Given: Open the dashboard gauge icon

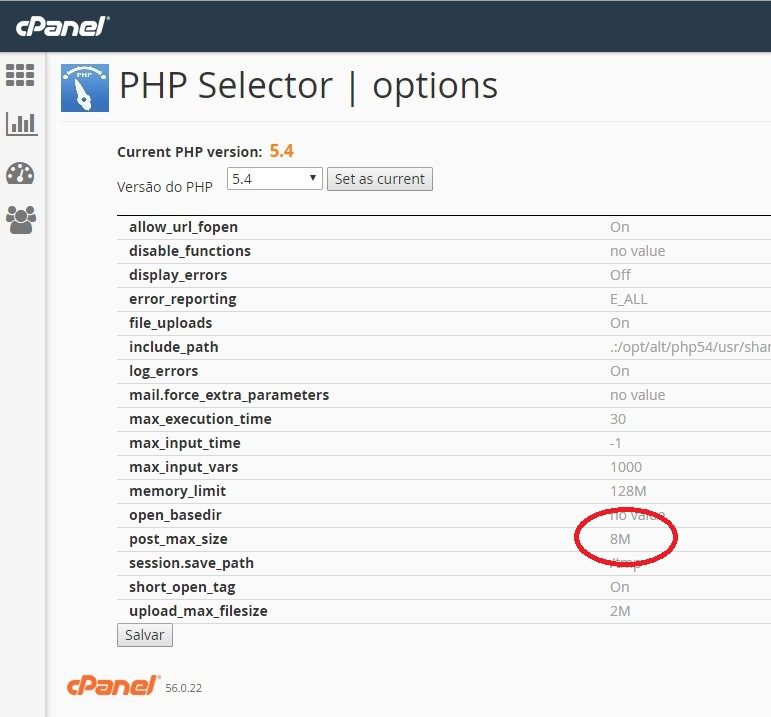Looking at the screenshot, I should click(x=20, y=174).
